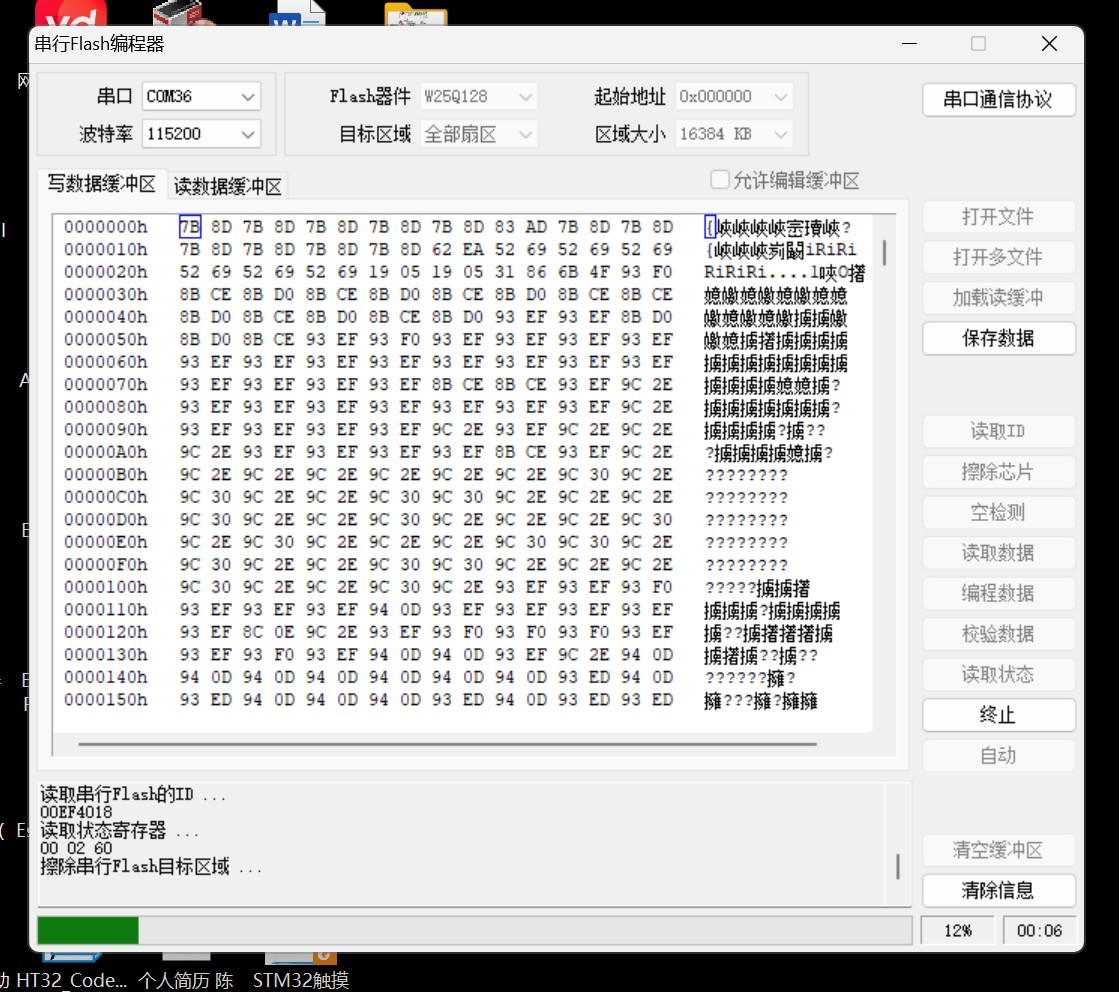Screen dimensions: 1119x992
Task: Click the 串口通信协议 button
Action: (x=998, y=99)
